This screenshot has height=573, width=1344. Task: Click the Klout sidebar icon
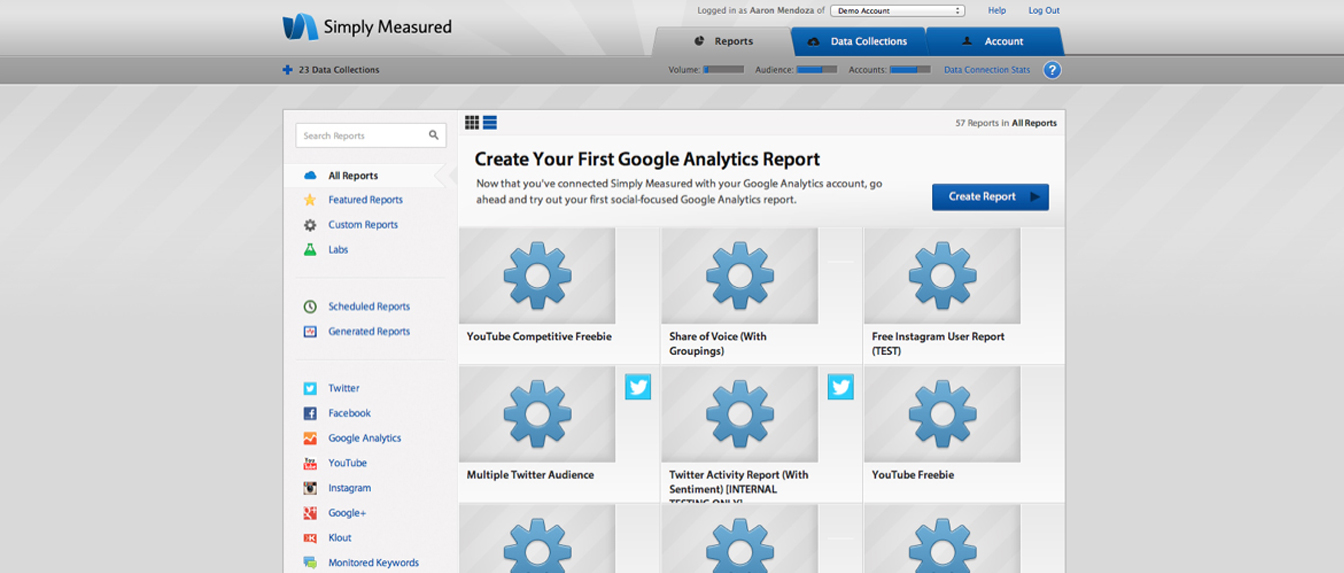point(310,538)
